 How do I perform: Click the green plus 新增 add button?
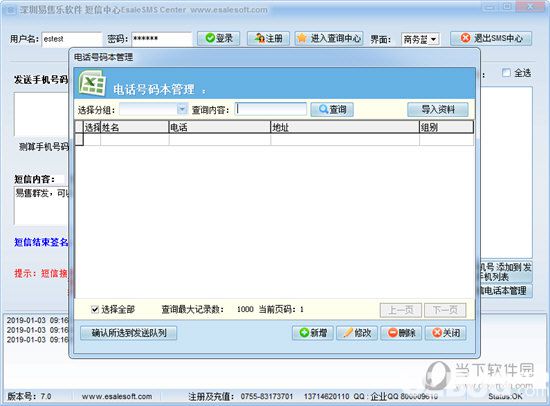(x=313, y=333)
